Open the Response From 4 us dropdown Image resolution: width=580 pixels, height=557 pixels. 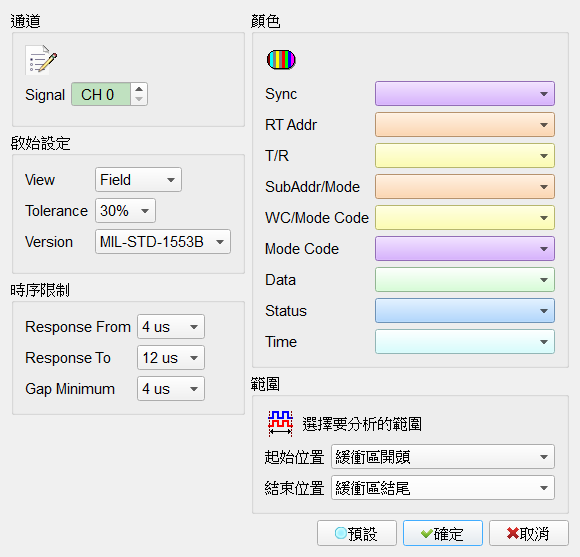171,327
